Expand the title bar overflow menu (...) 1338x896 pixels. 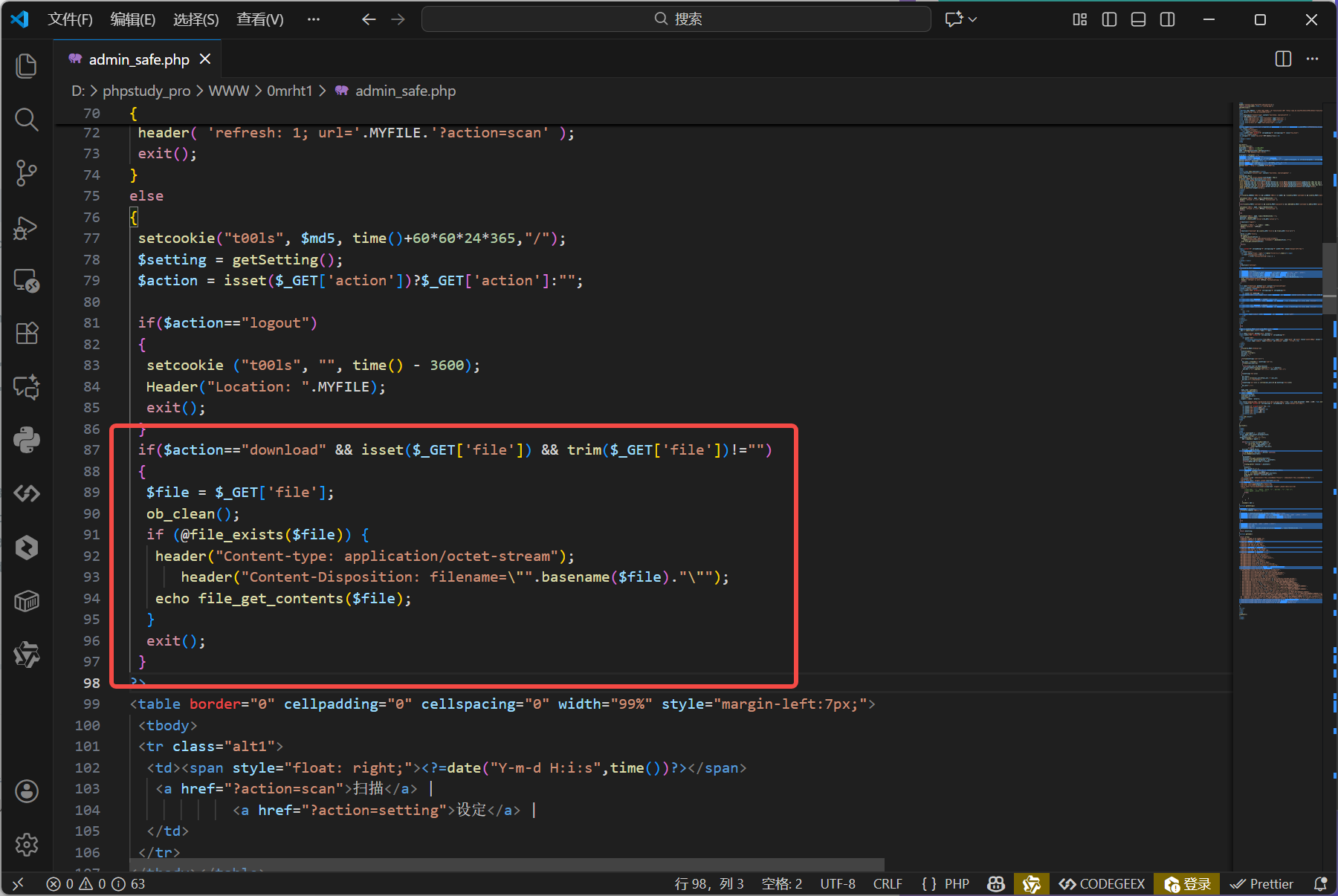(314, 19)
